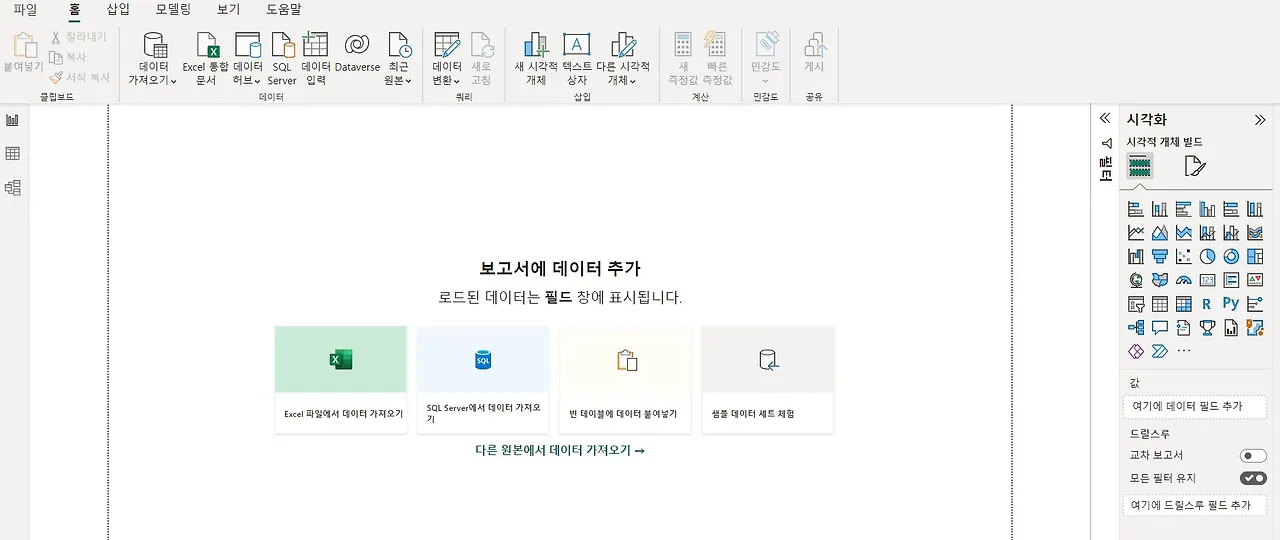Select the globe map visual

1136,280
